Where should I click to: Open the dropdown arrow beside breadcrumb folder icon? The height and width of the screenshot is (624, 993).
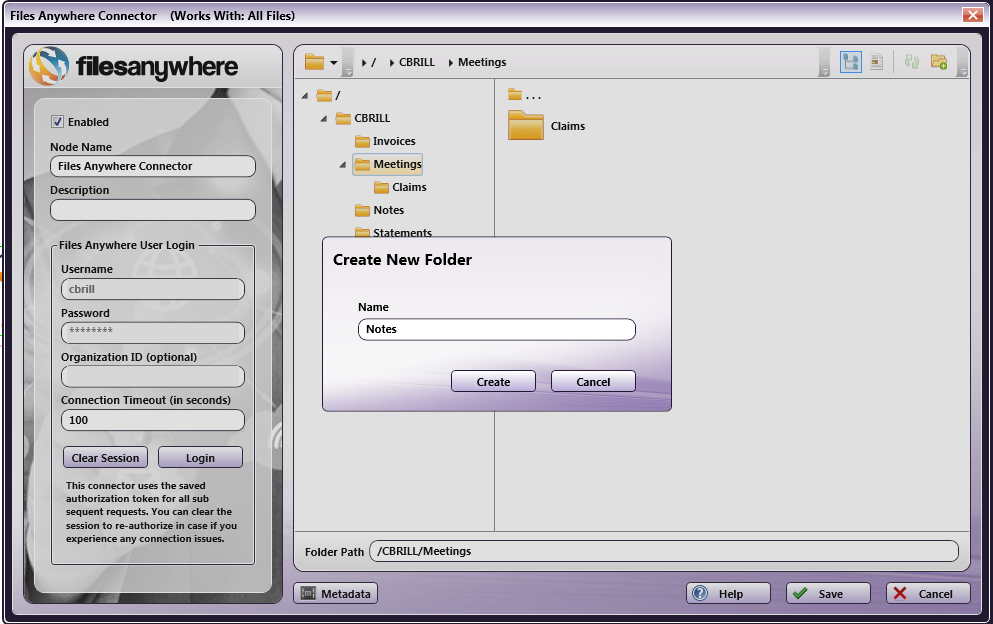334,63
